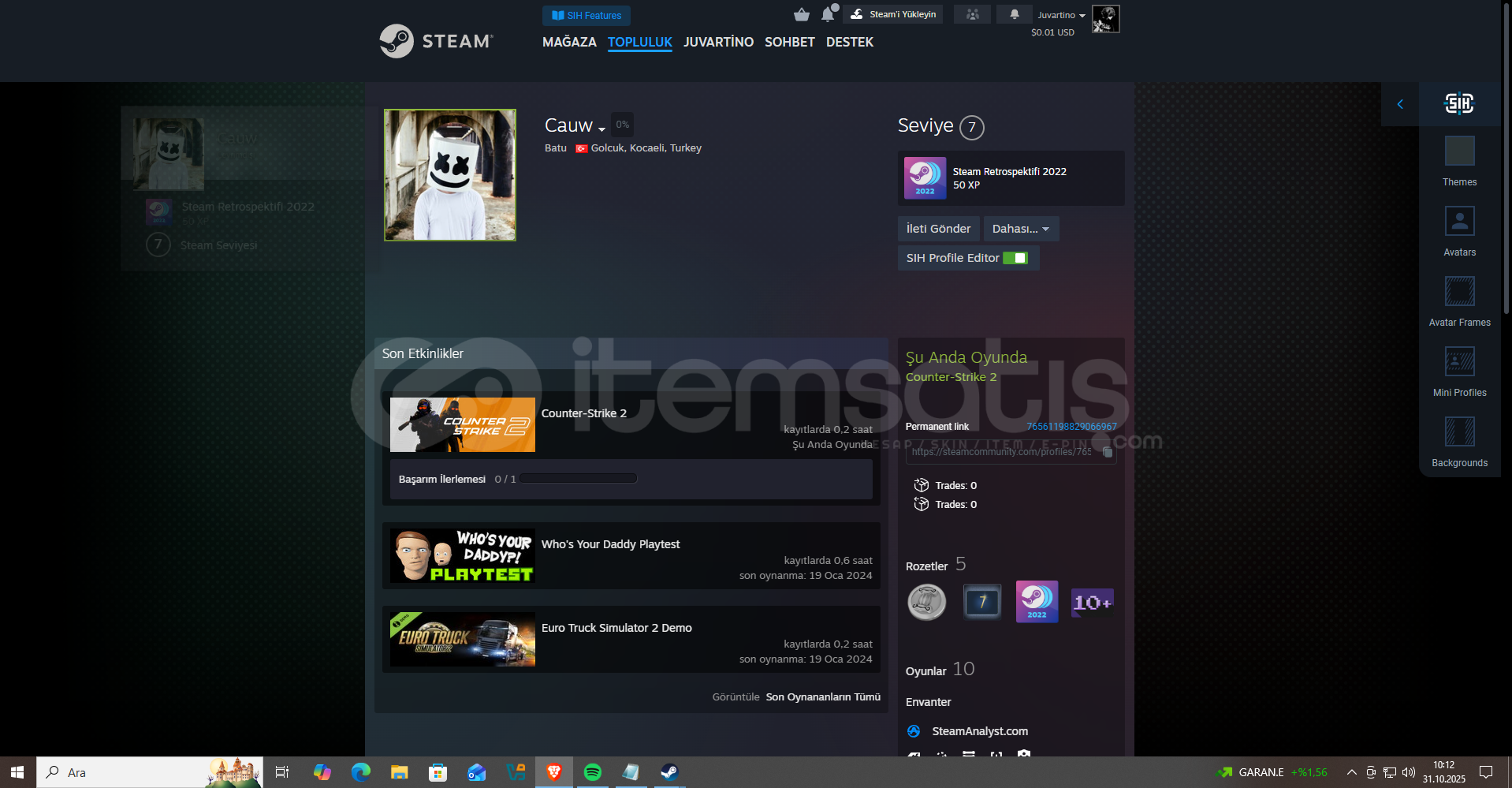
Task: Click the Windows taskbar search box
Action: tap(150, 772)
